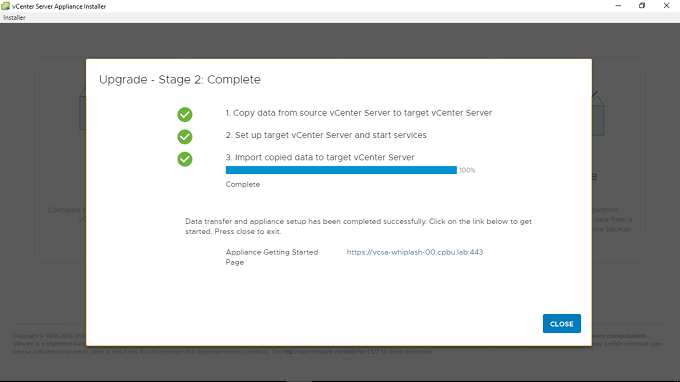The height and width of the screenshot is (382, 680).
Task: Restore down the installer window
Action: click(x=642, y=6)
